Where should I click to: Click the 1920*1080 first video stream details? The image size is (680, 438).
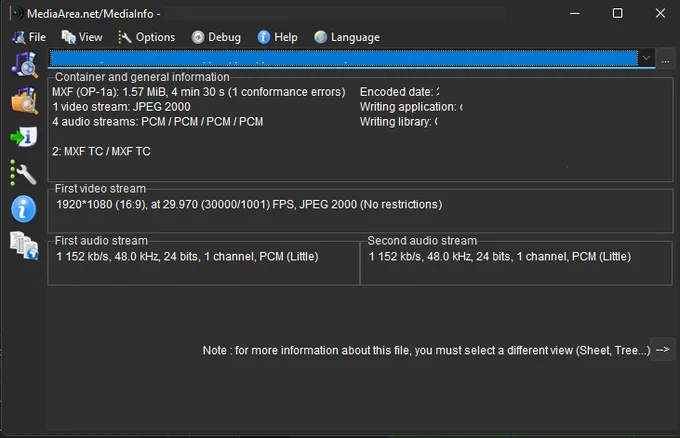coord(249,204)
